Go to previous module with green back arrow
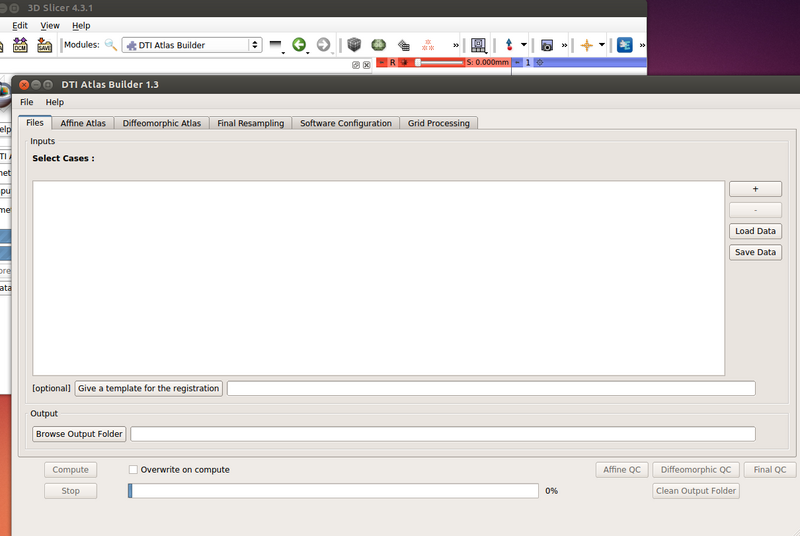This screenshot has width=800, height=536. [298, 45]
